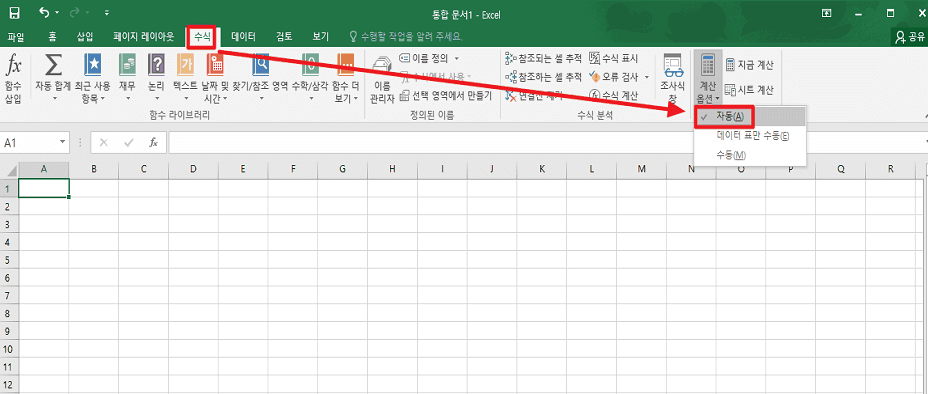Viewport: 928px width, 394px height.
Task: Switch to the 삽입 (Insert) tab
Action: 85,37
